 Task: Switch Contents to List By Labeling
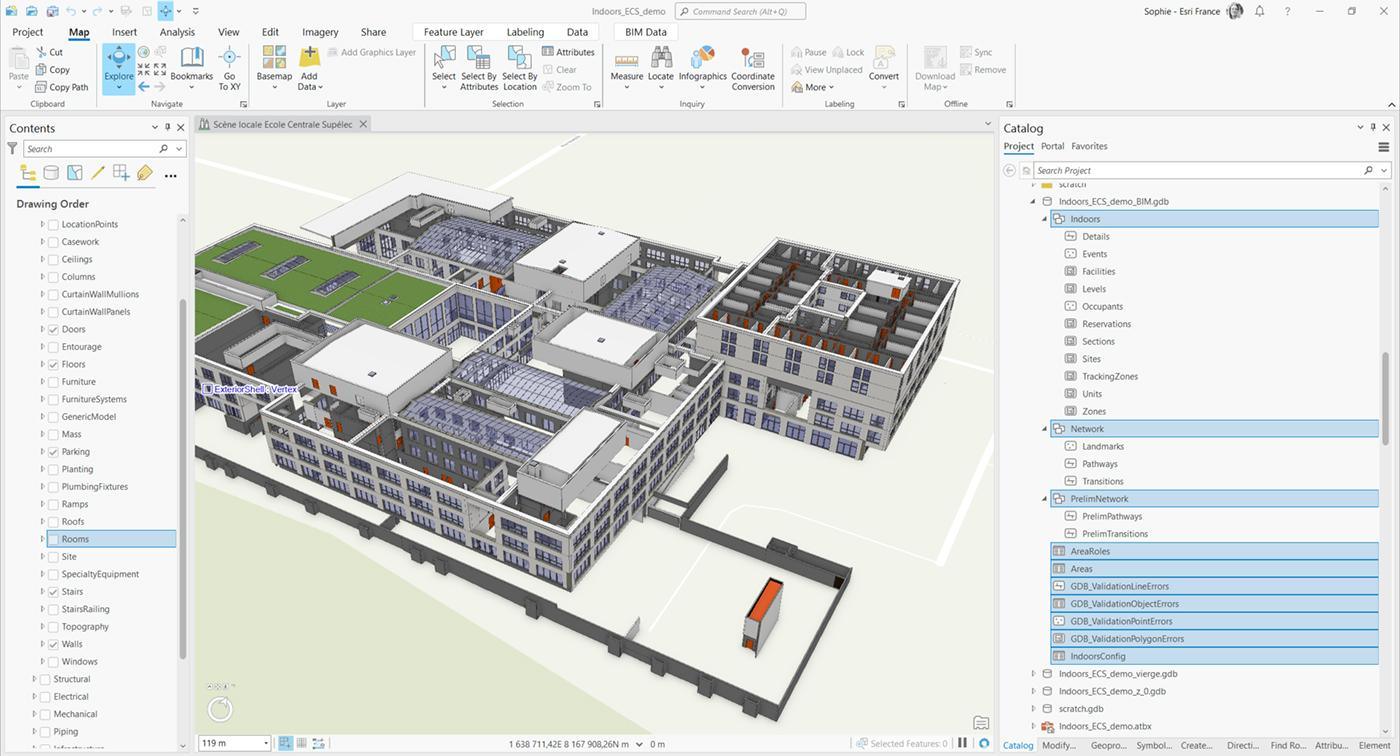(x=145, y=173)
